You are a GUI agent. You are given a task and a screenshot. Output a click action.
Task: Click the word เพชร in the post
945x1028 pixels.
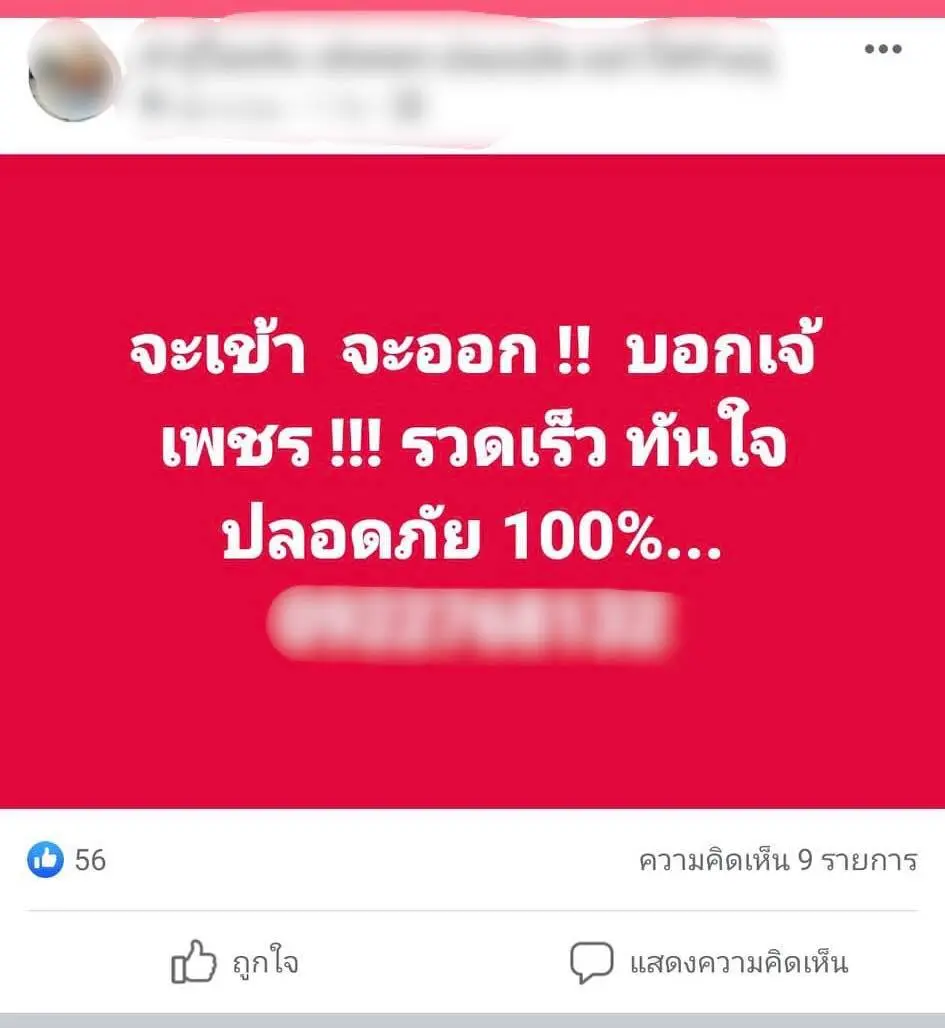[x=236, y=444]
